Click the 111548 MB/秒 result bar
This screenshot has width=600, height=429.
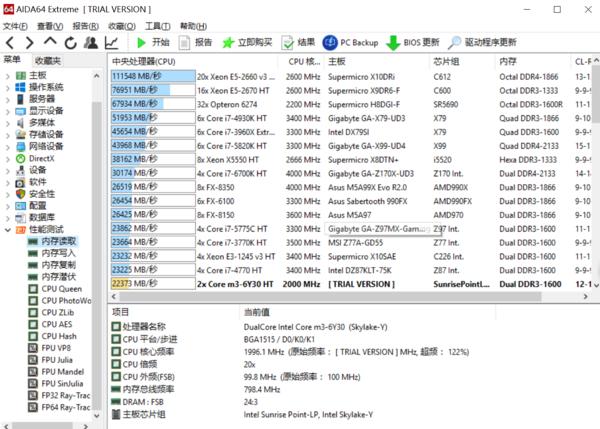click(x=153, y=76)
